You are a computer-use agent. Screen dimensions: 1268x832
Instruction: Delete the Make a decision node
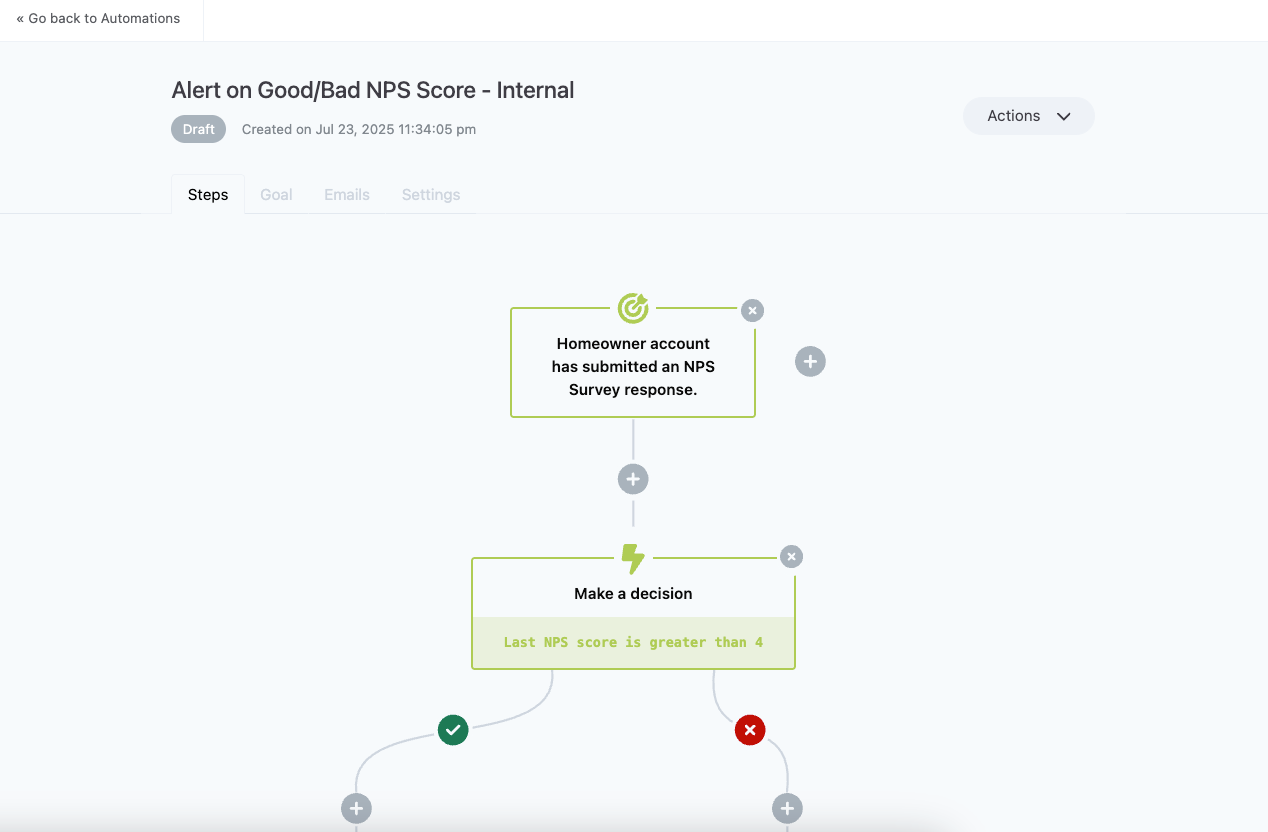[x=791, y=556]
